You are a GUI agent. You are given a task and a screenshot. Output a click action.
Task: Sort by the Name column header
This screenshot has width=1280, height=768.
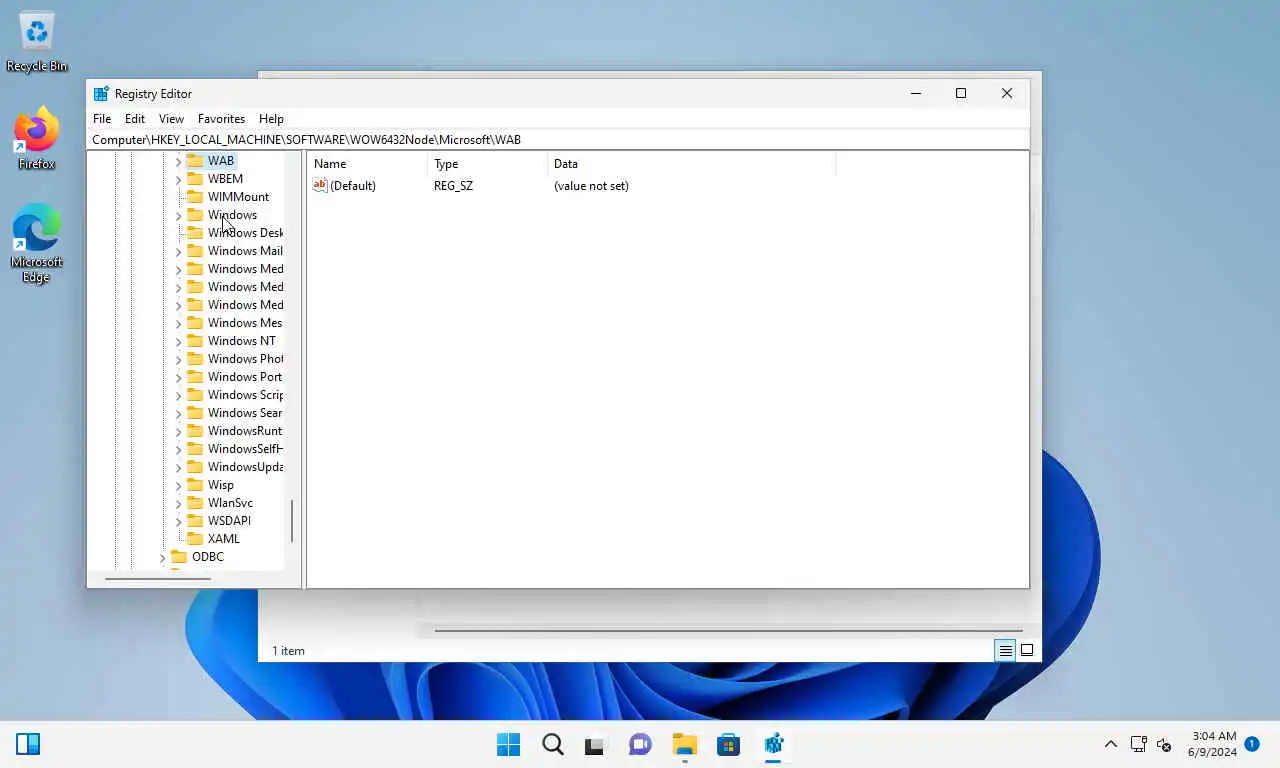(368, 164)
